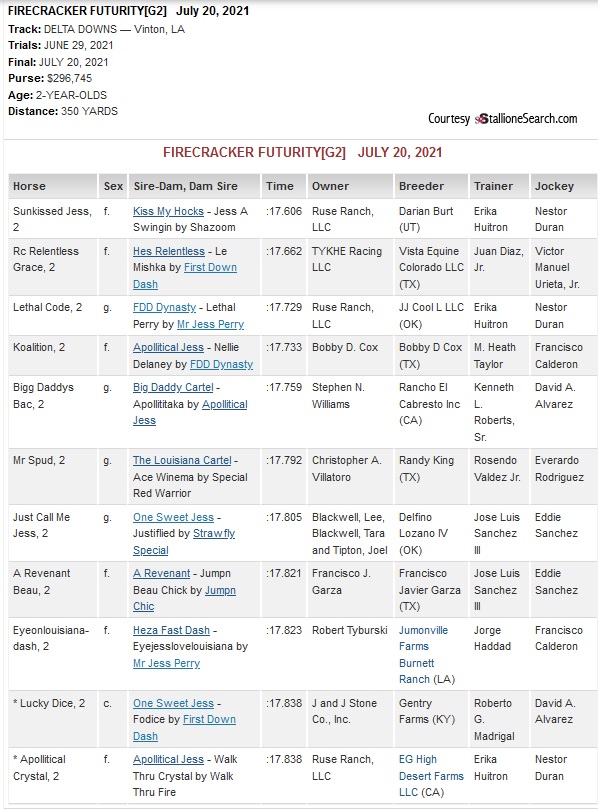
Task: Open the Hes Relentless sire link
Action: pyautogui.click(x=169, y=252)
